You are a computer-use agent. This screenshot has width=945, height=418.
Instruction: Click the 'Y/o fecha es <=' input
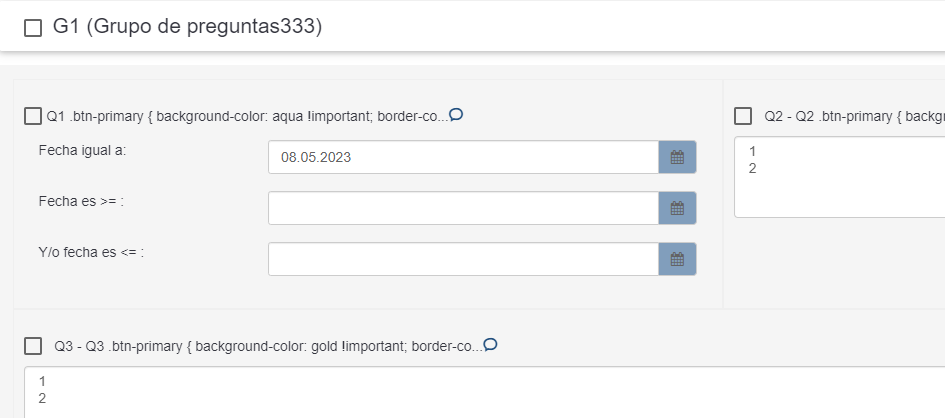pyautogui.click(x=463, y=259)
